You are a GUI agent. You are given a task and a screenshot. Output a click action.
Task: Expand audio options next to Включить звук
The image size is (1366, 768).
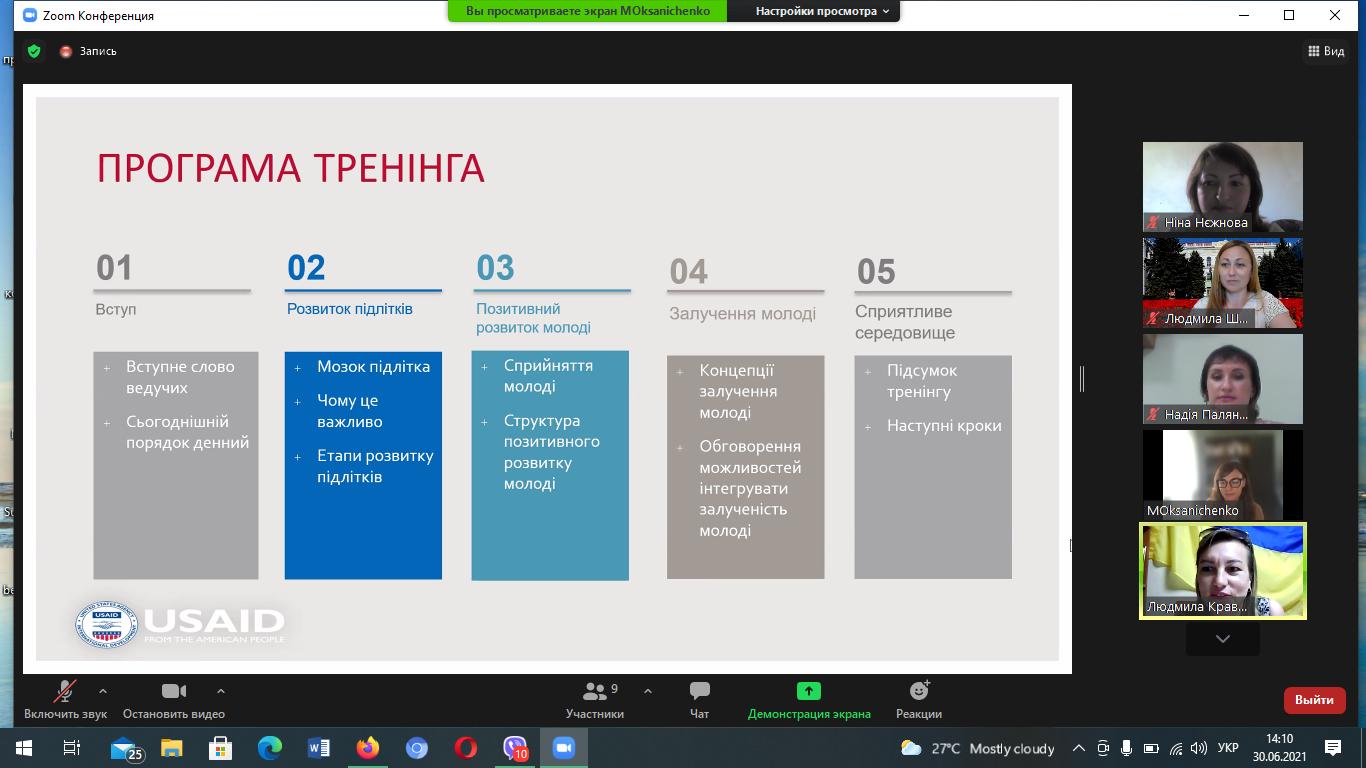pos(103,691)
